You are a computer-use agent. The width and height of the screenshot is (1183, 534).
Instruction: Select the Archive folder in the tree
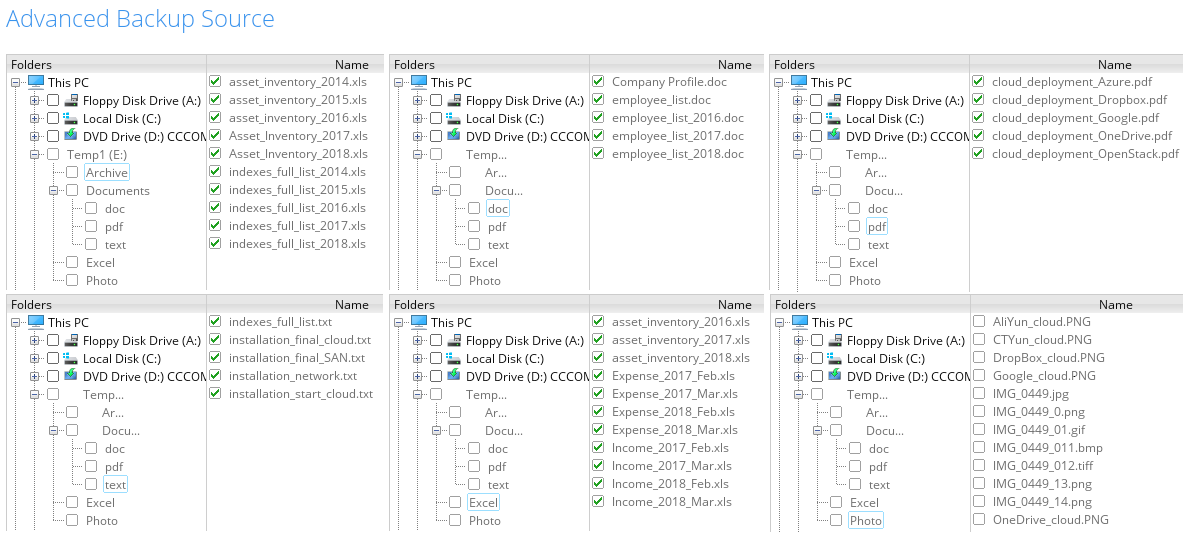[x=107, y=173]
